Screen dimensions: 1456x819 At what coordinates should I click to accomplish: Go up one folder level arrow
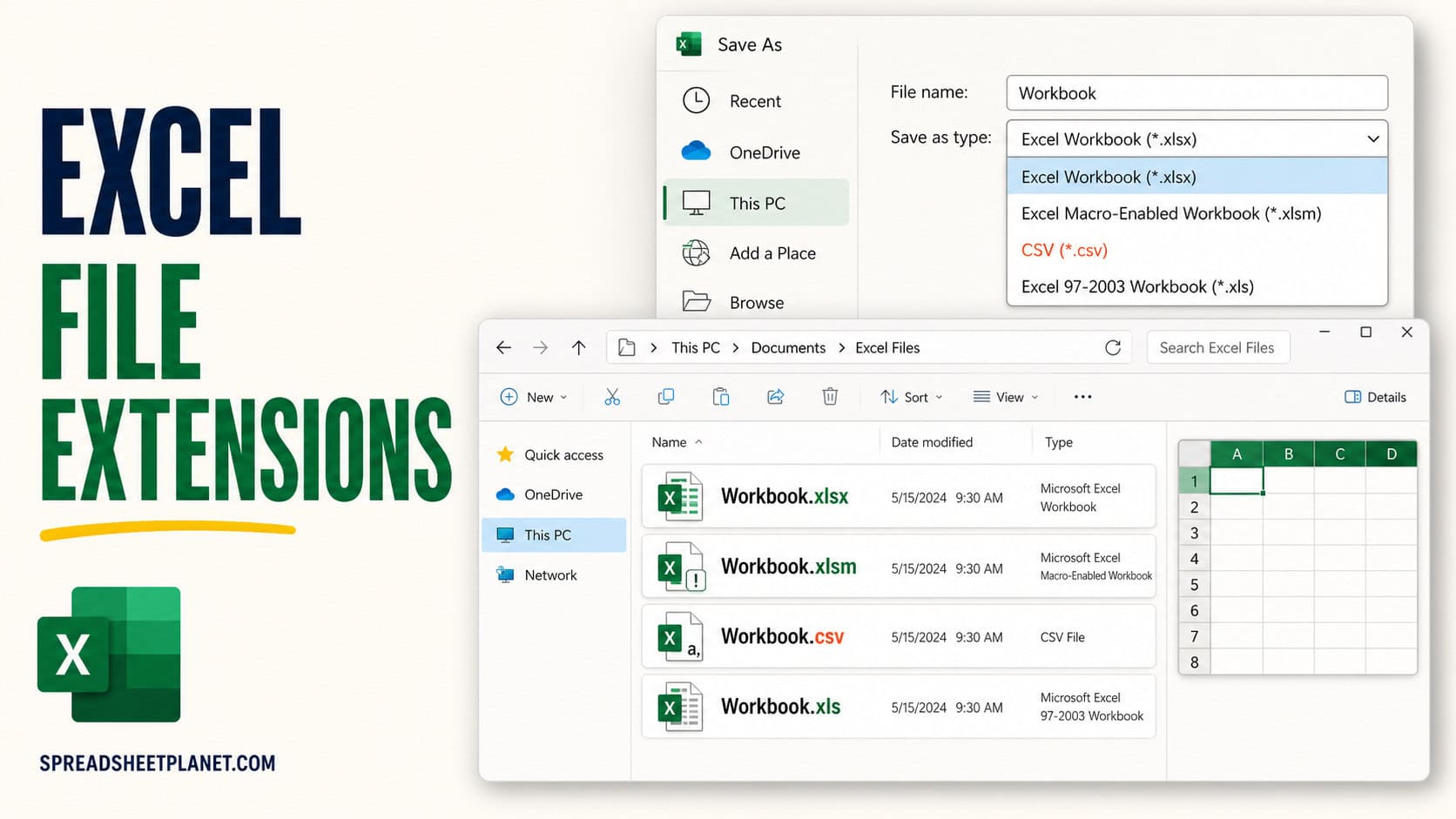(x=578, y=347)
